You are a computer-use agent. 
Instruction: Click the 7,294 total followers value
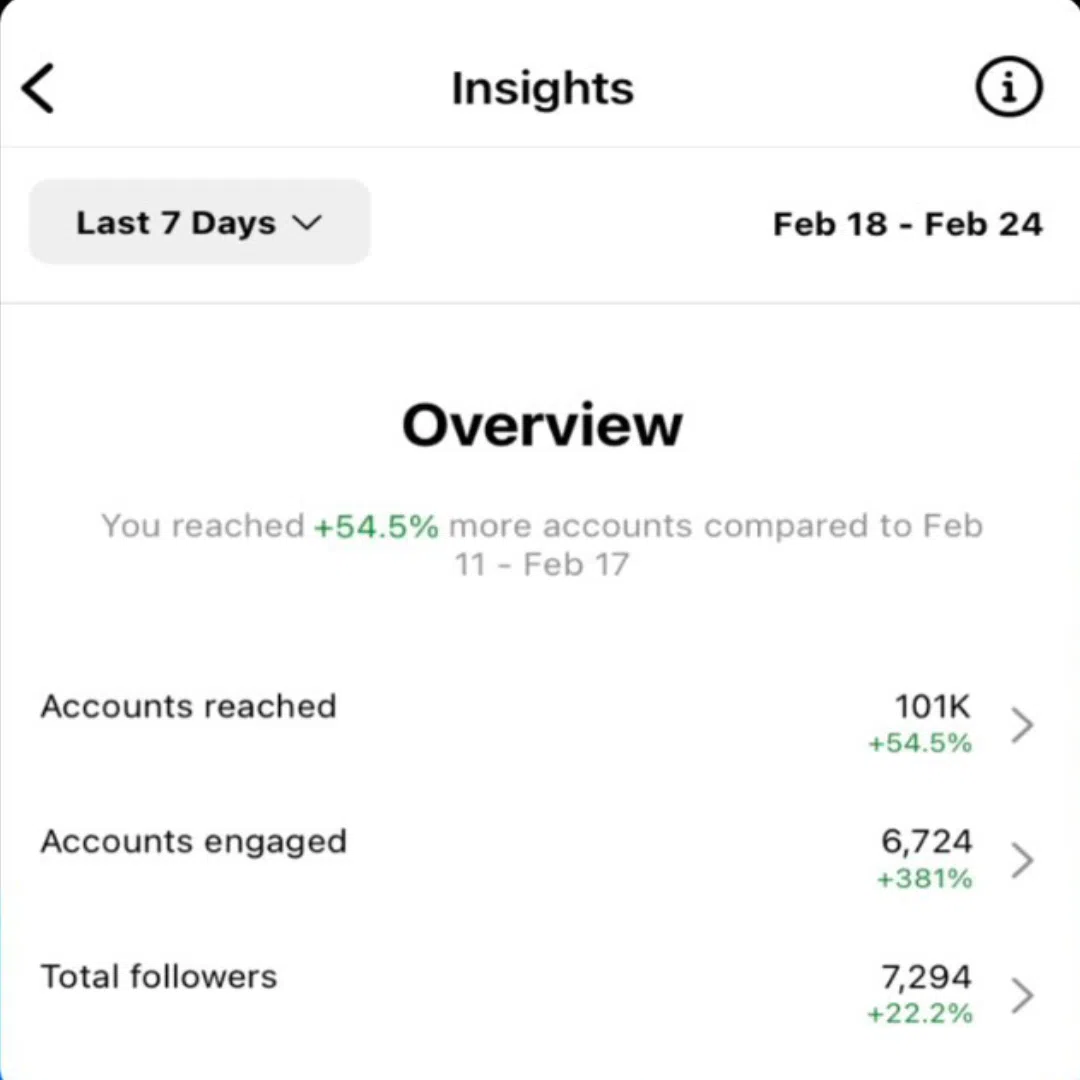pos(926,976)
